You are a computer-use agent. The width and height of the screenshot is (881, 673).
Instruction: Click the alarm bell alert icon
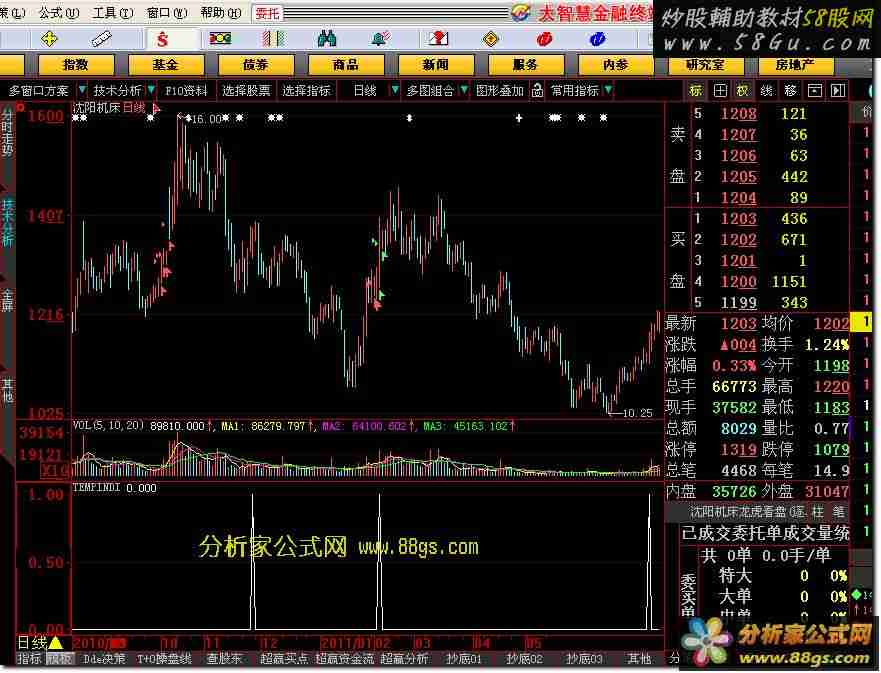pos(381,39)
